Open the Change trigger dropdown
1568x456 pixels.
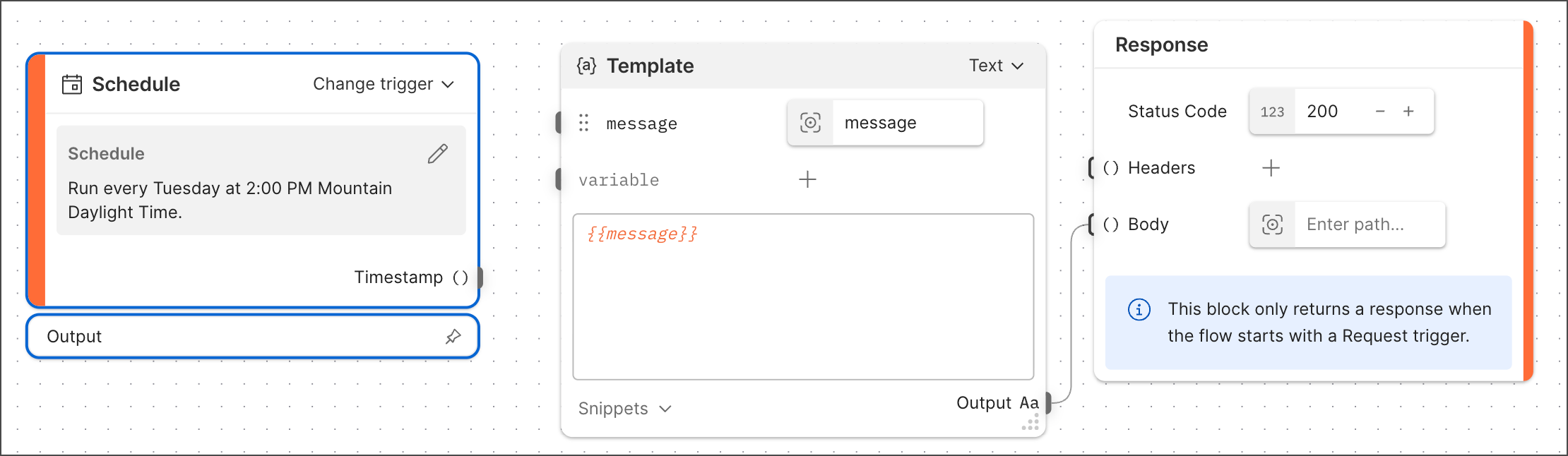pos(384,85)
